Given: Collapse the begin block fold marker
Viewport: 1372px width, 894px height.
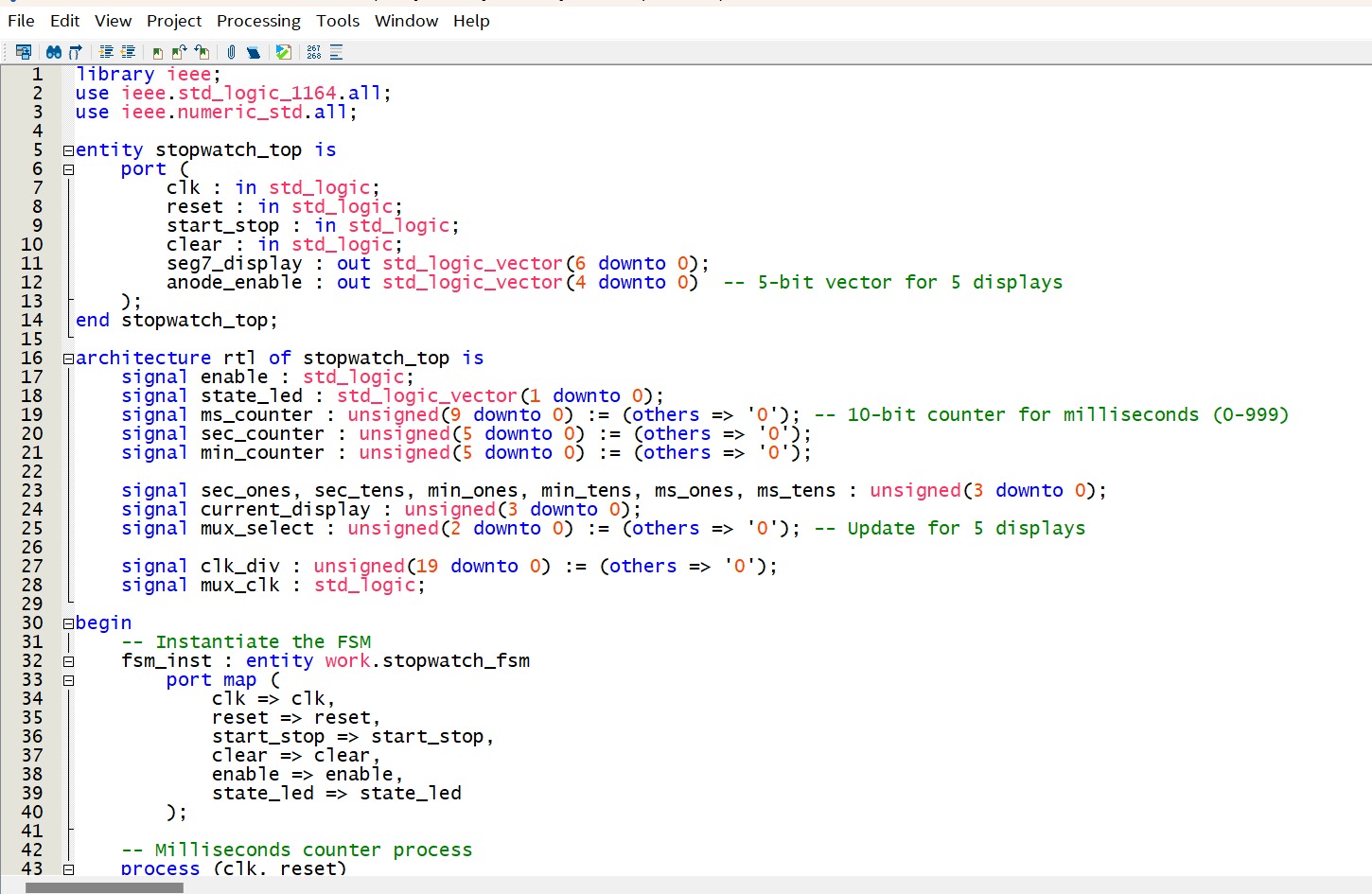Looking at the screenshot, I should pyautogui.click(x=66, y=622).
